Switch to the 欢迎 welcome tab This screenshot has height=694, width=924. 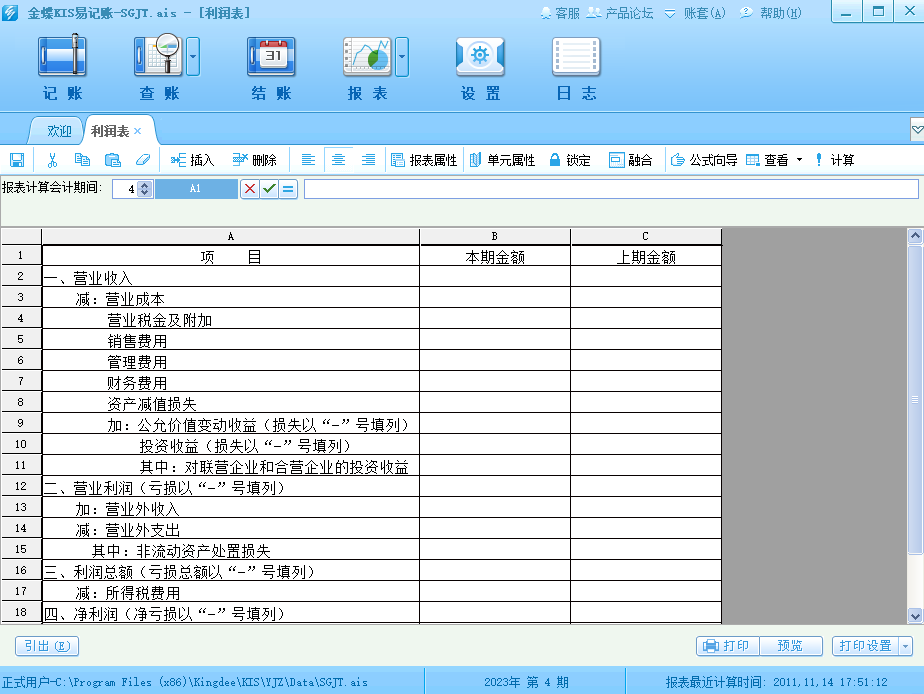59,131
